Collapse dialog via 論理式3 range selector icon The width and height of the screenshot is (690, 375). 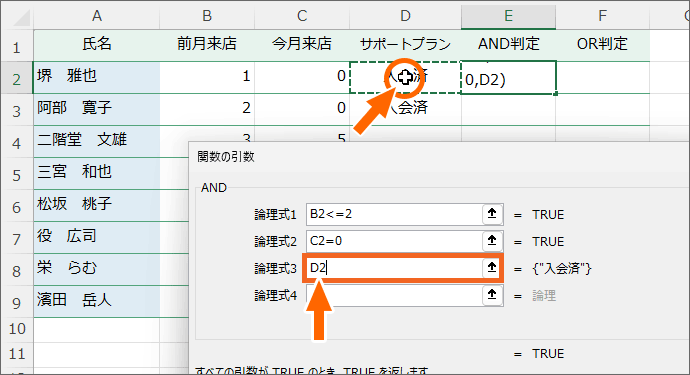tap(492, 268)
